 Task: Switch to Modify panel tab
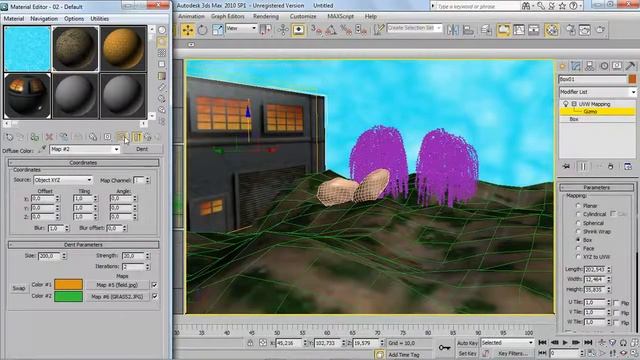coord(576,66)
